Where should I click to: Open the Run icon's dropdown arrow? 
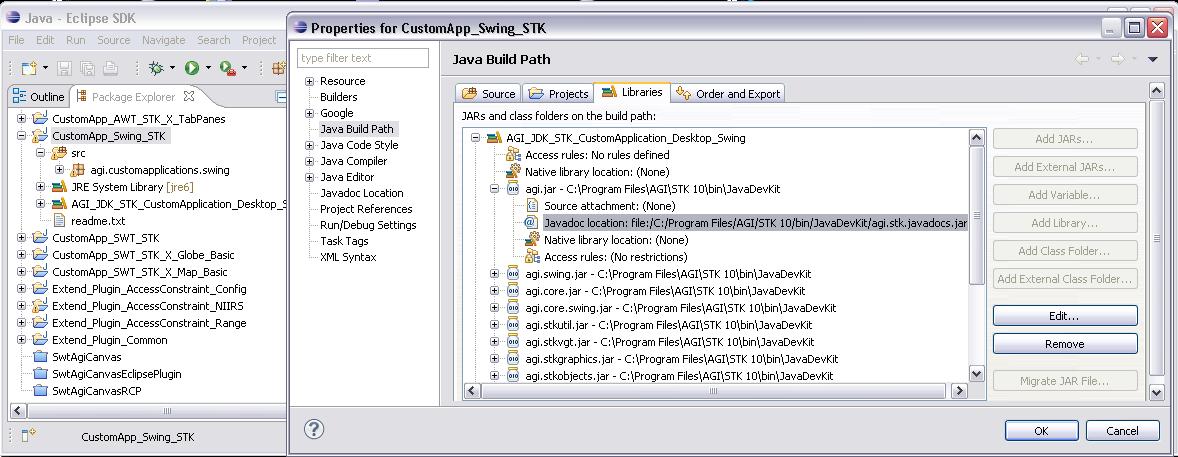coord(208,68)
